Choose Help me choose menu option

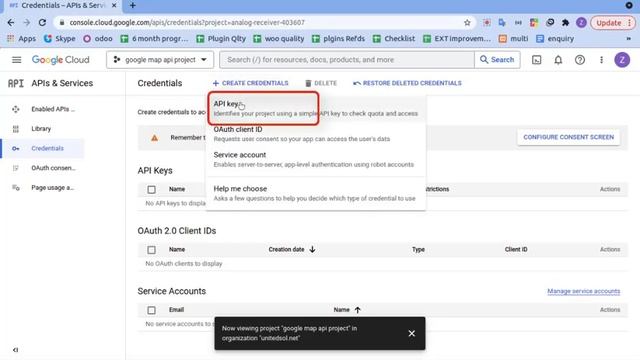tap(316, 193)
